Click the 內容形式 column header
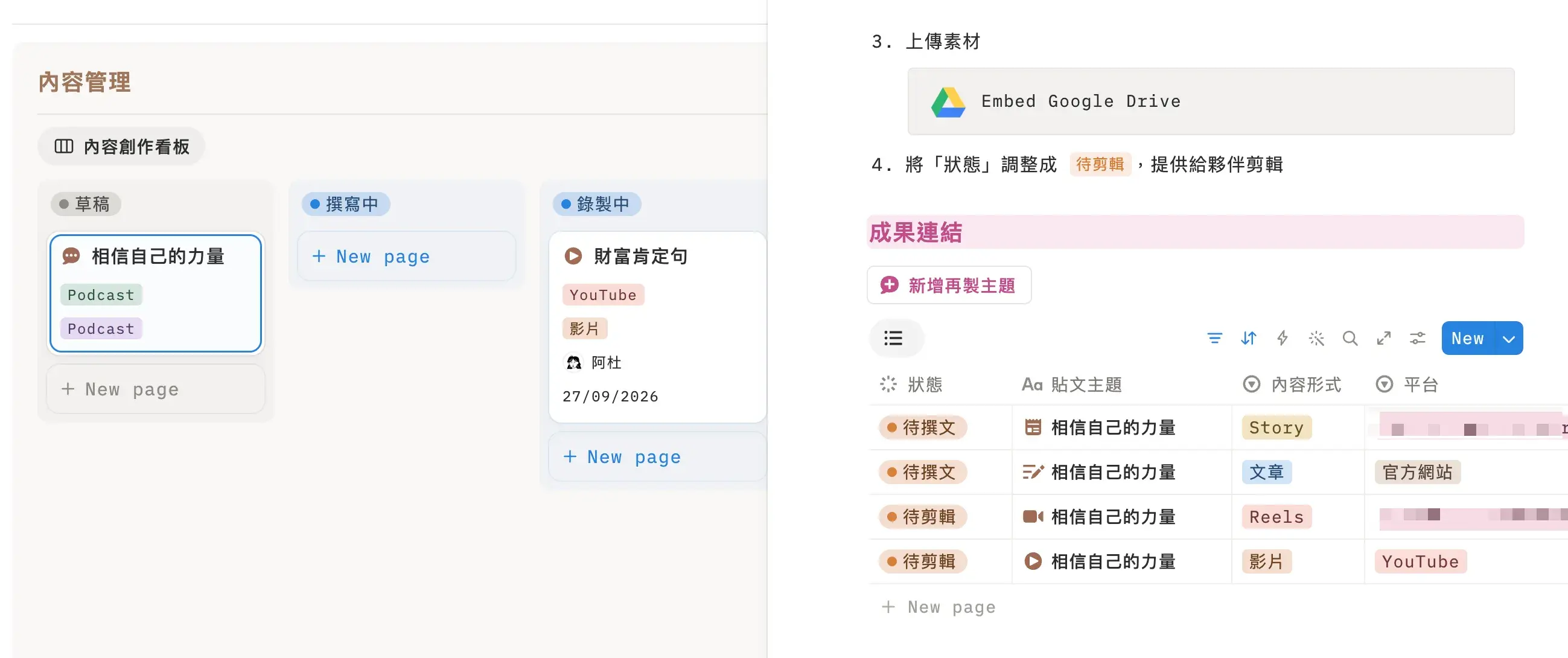The image size is (1568, 658). (x=1291, y=384)
